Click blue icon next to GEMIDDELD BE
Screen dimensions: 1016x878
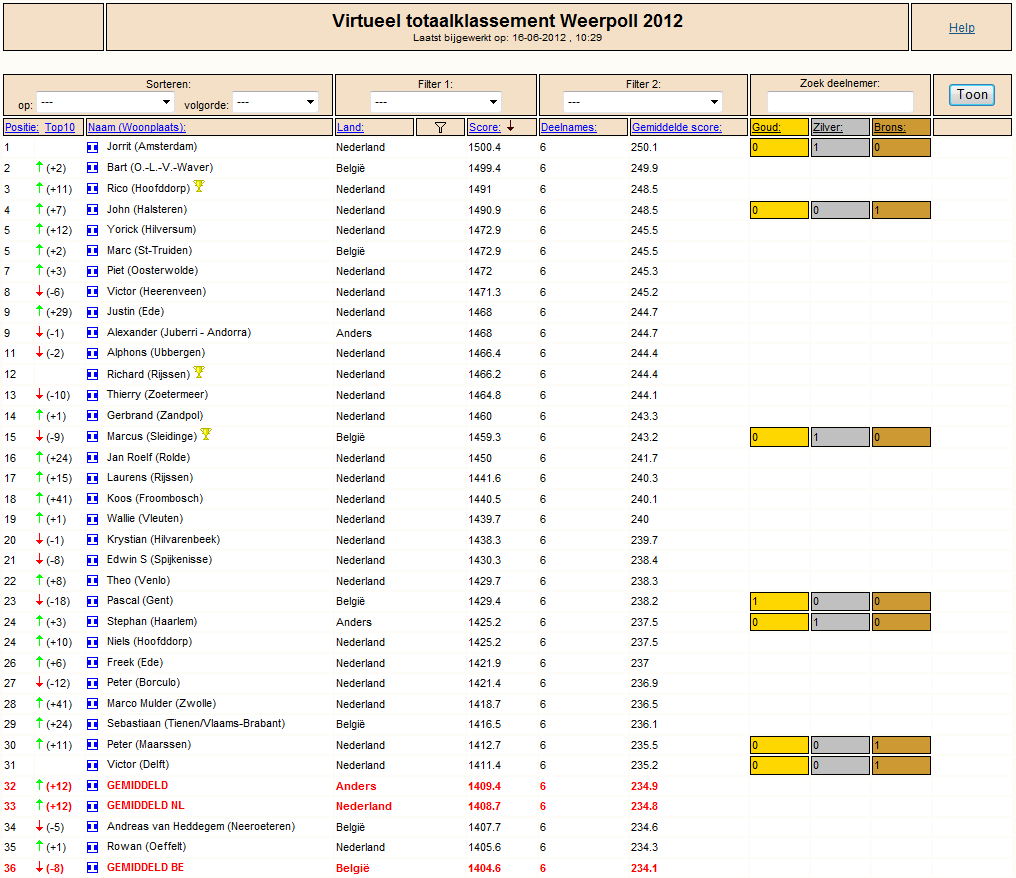(93, 868)
